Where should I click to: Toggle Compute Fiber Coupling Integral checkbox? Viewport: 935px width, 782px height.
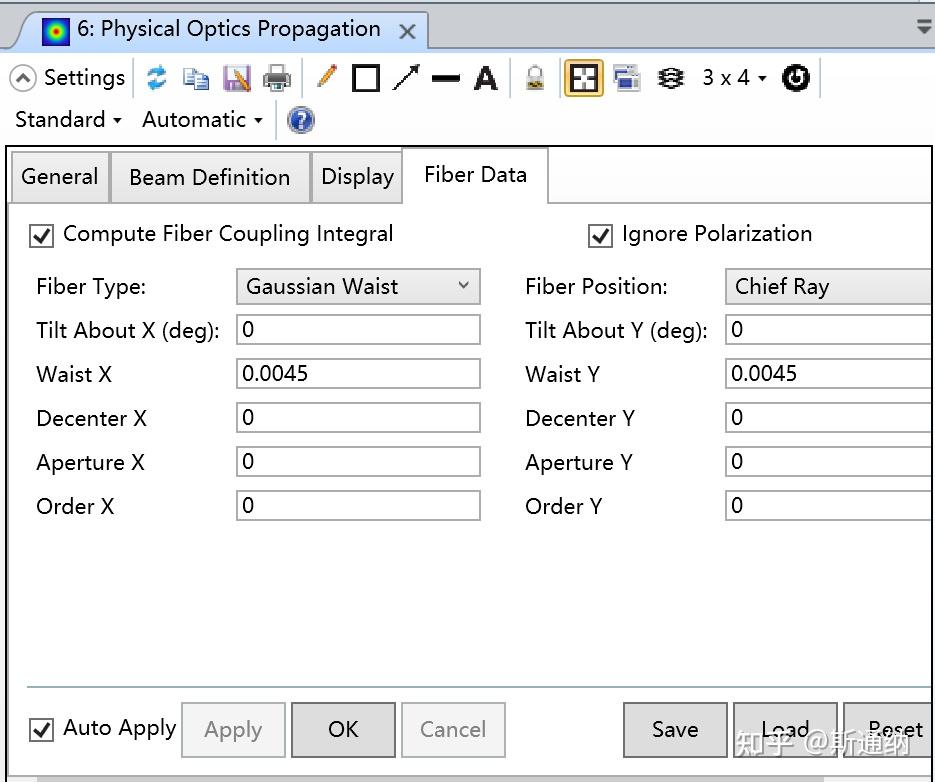[42, 236]
